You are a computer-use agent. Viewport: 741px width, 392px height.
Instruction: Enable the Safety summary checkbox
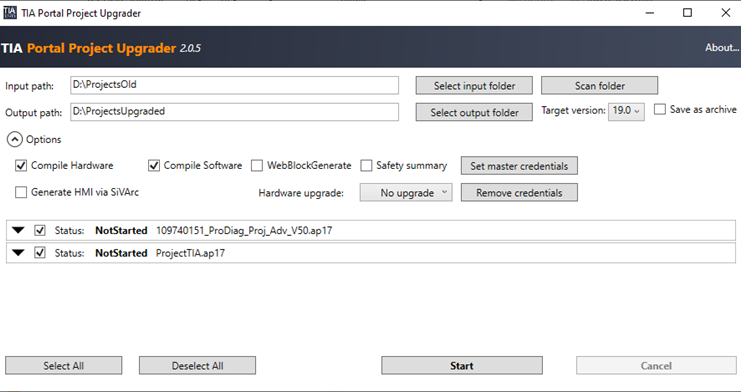coord(366,166)
